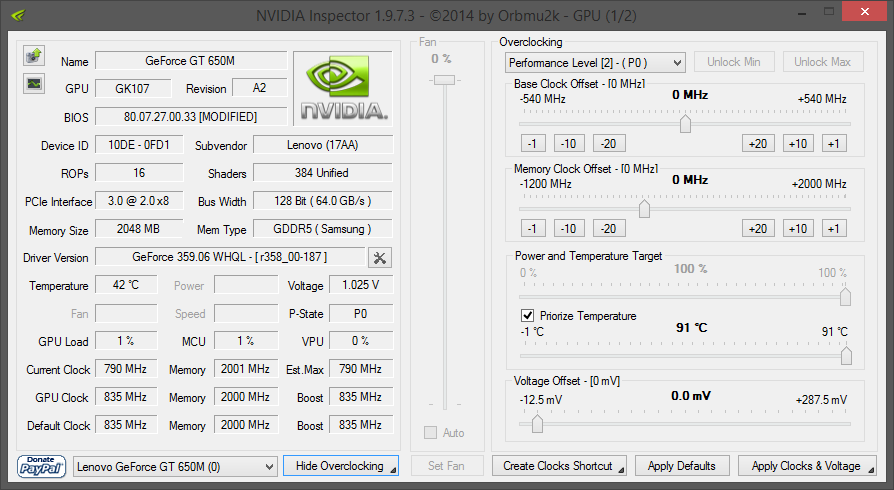Click the Device ID field 10DE - 0FD1
The width and height of the screenshot is (894, 490).
click(139, 144)
